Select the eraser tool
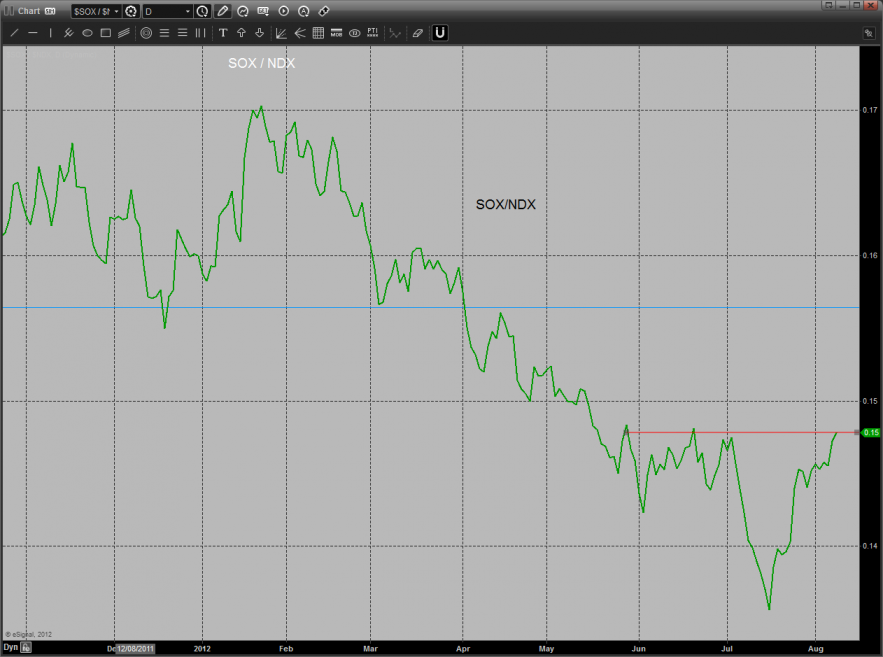This screenshot has height=657, width=883. (x=418, y=33)
